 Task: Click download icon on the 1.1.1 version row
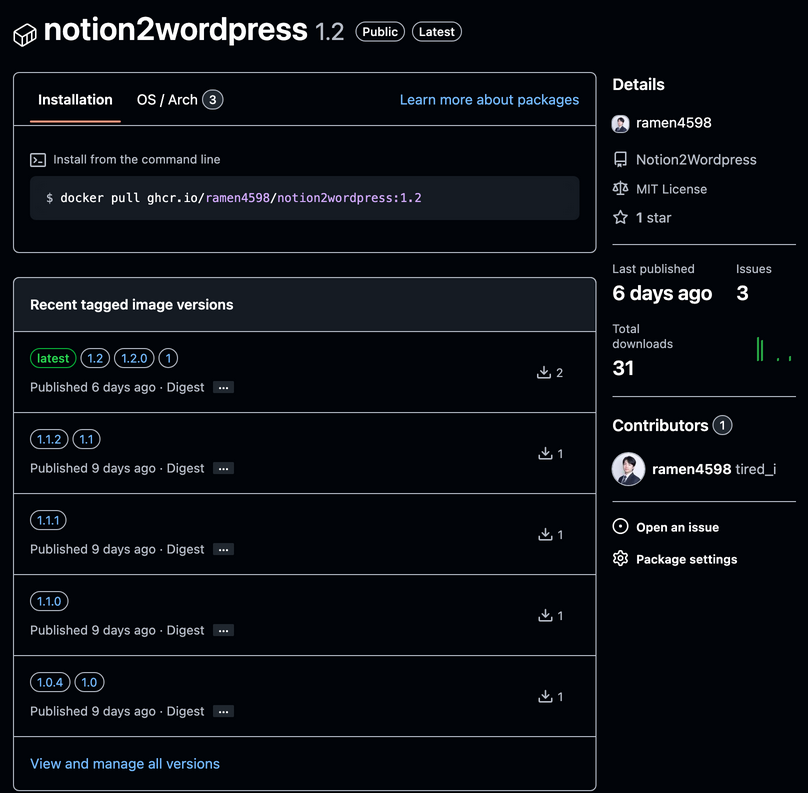click(545, 534)
